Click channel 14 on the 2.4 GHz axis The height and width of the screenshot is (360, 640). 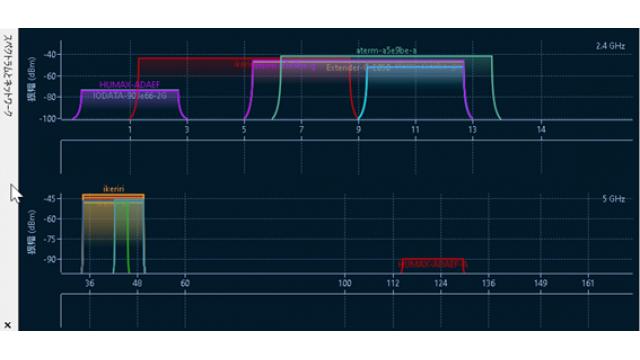pyautogui.click(x=541, y=130)
